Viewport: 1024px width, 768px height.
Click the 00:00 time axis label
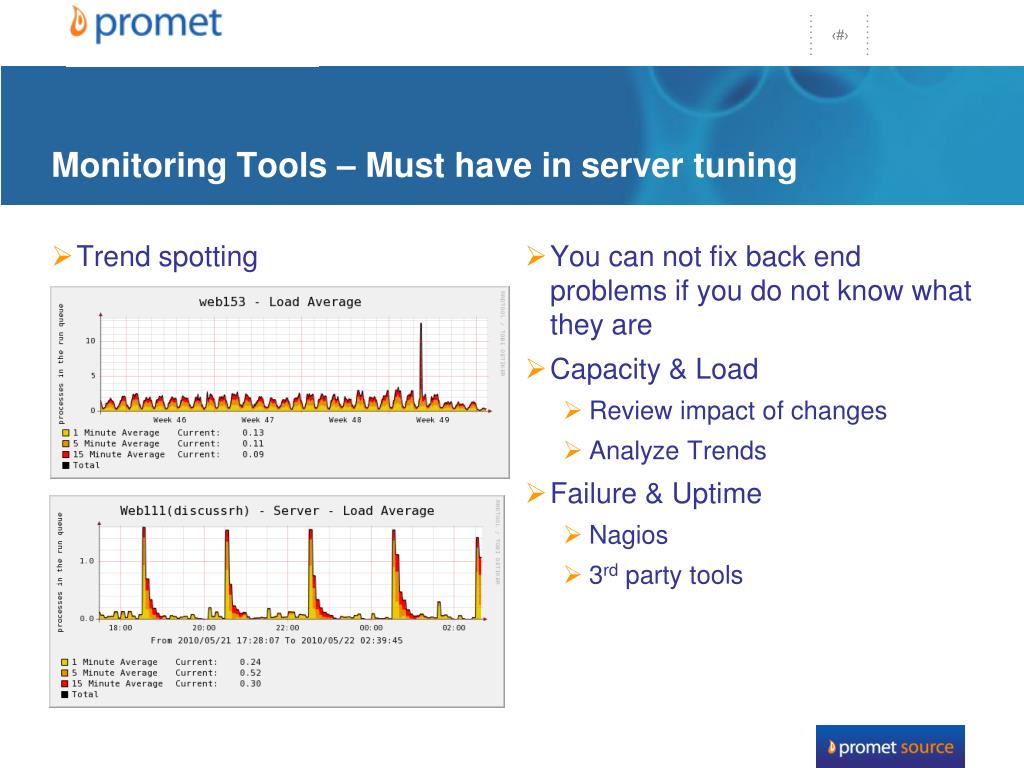click(371, 628)
